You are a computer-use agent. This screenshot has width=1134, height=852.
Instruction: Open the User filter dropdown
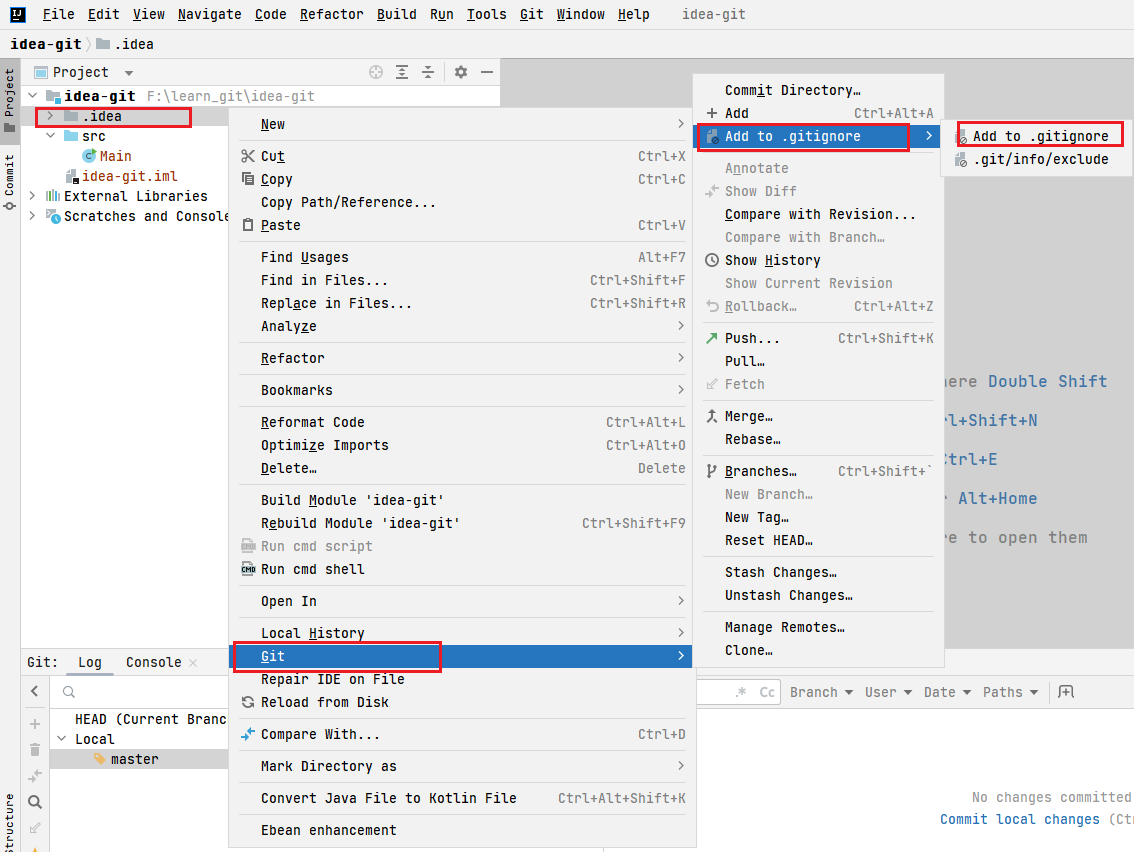point(888,692)
